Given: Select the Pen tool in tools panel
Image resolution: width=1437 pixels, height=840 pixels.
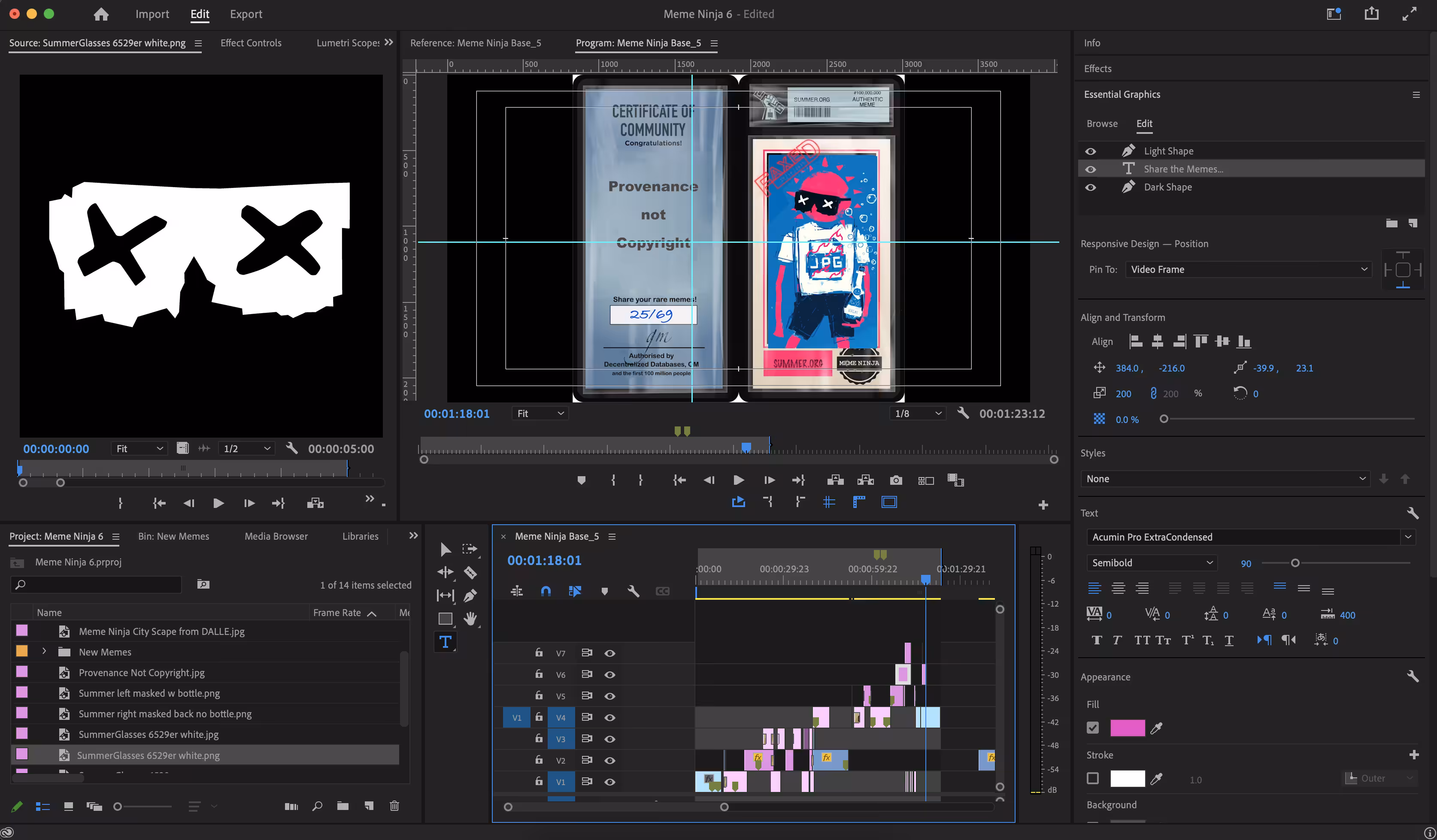Looking at the screenshot, I should coord(470,595).
